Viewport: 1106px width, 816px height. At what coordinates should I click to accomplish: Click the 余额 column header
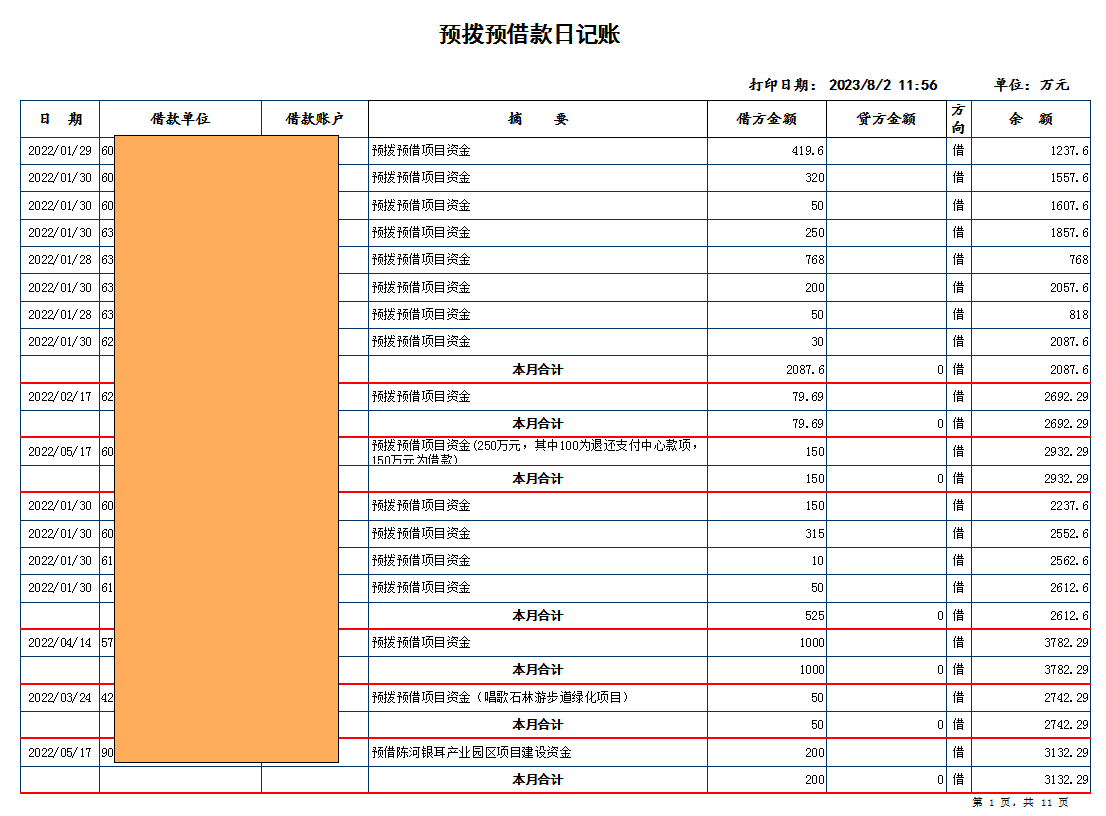(x=1031, y=119)
